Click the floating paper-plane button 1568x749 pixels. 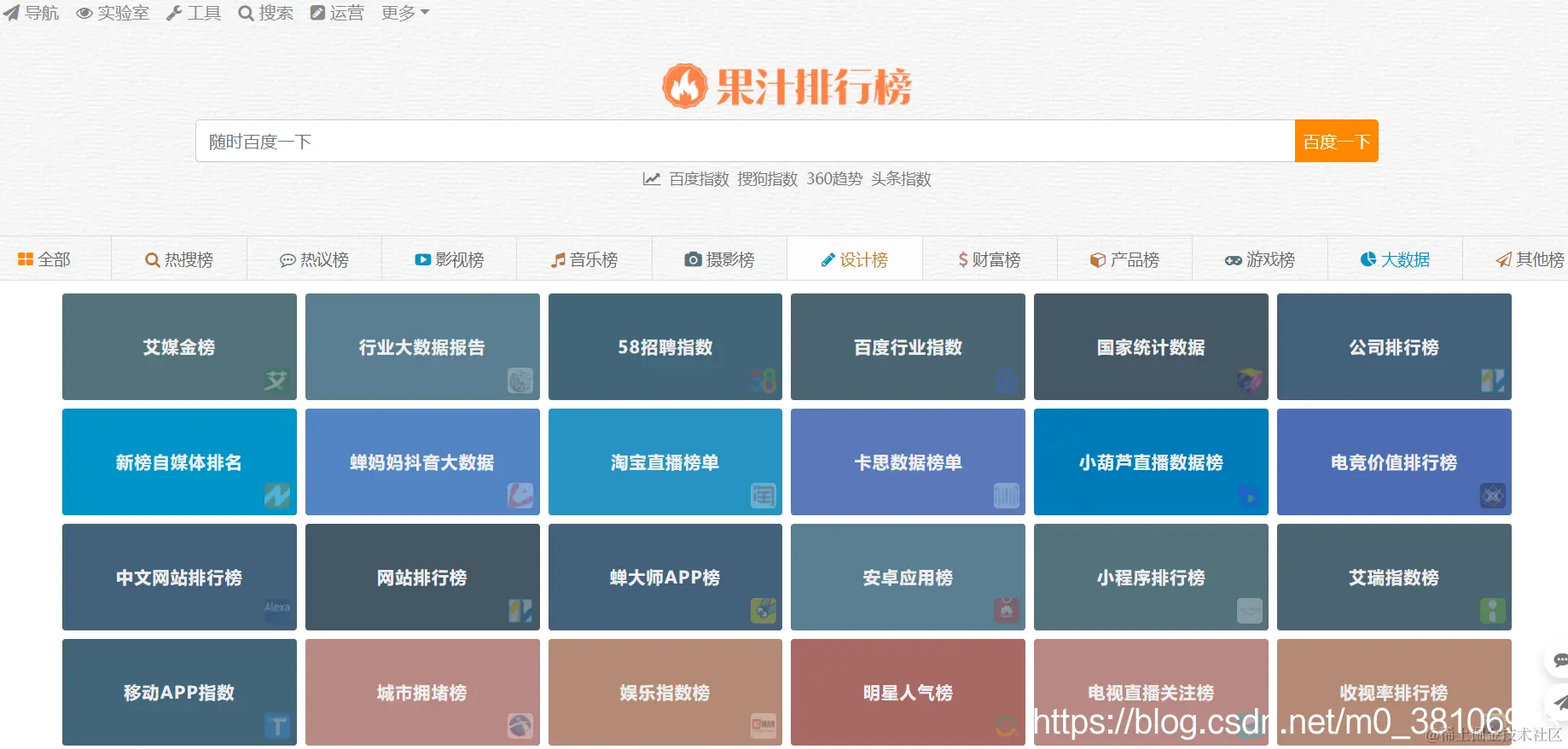[x=1558, y=703]
